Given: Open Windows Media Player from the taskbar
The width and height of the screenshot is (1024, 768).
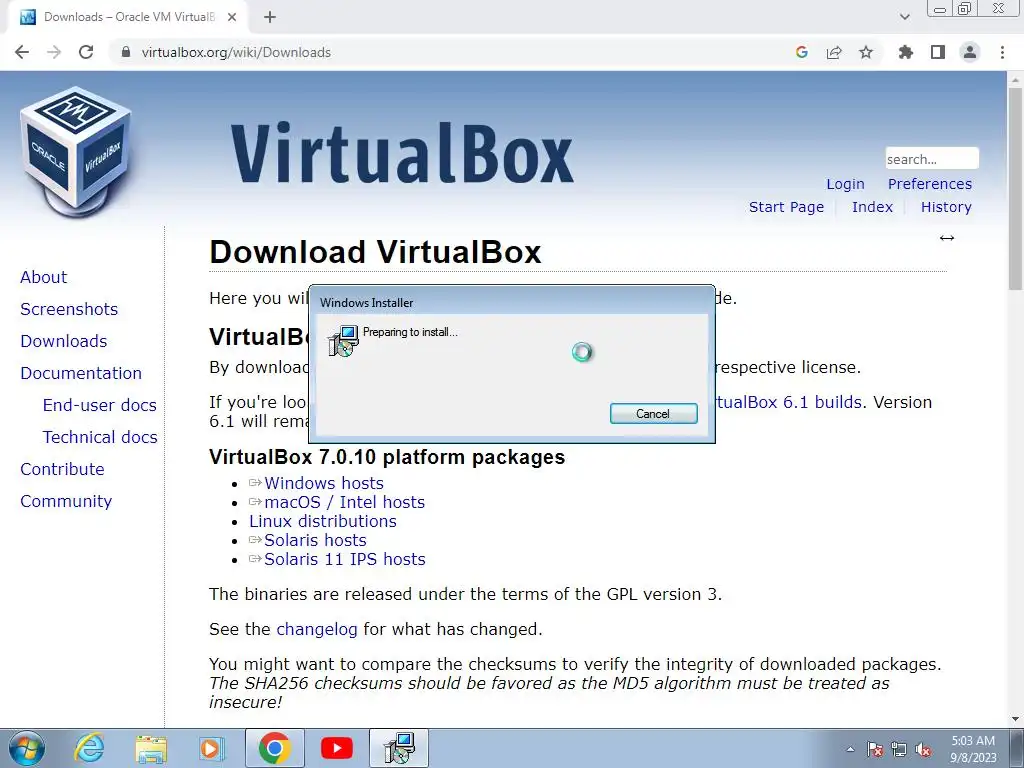Looking at the screenshot, I should pos(212,748).
